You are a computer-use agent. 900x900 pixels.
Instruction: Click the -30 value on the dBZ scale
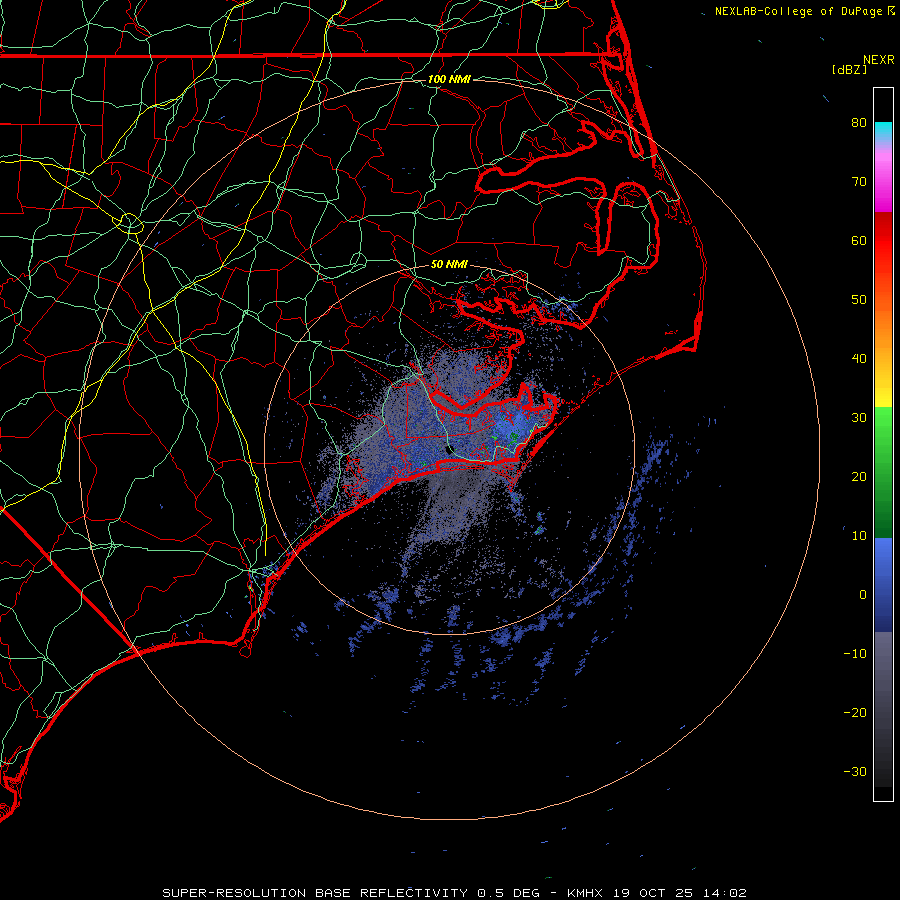pos(855,771)
